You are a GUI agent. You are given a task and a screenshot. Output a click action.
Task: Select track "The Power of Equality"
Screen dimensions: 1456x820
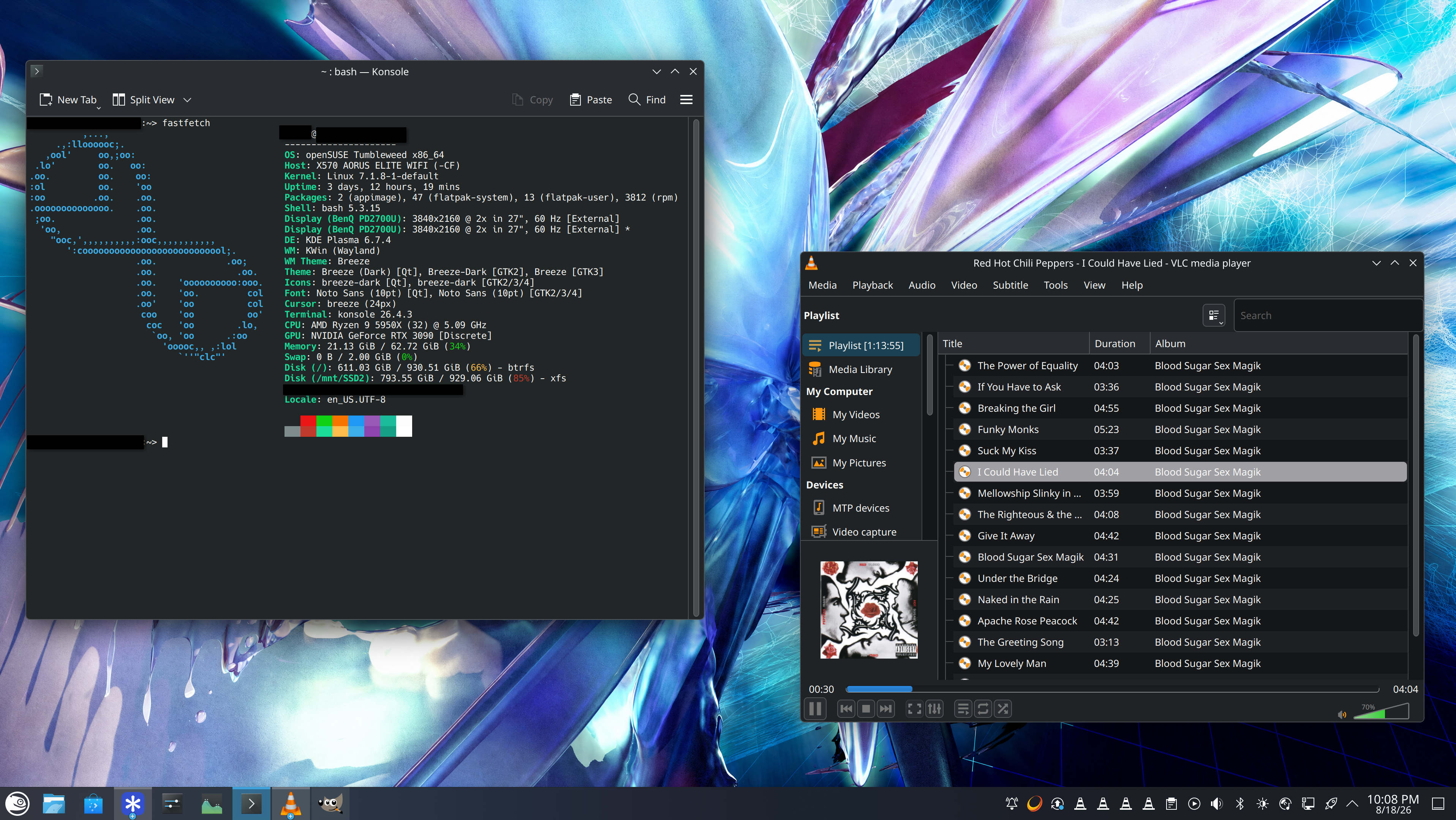tap(1180, 366)
